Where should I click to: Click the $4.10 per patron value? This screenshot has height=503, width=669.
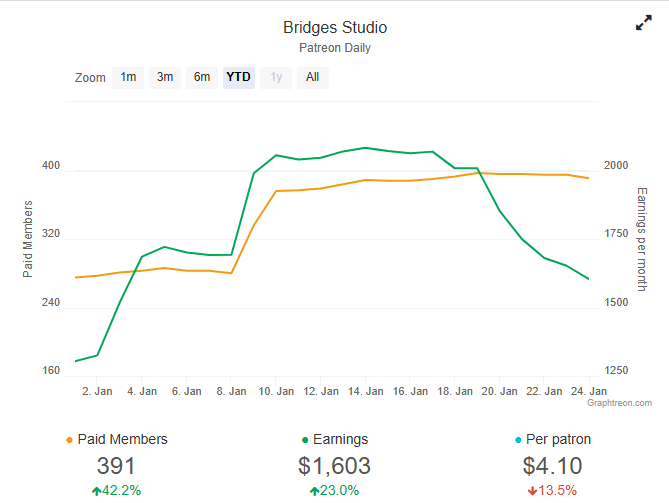point(552,465)
